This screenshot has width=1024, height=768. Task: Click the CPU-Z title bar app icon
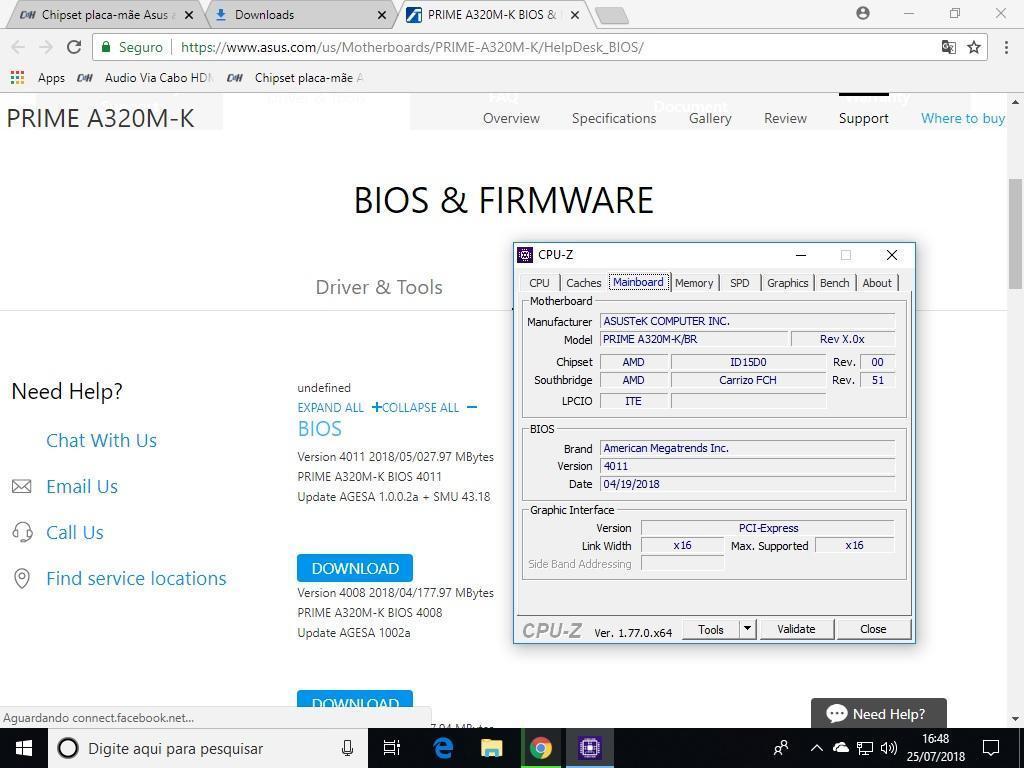click(x=525, y=255)
